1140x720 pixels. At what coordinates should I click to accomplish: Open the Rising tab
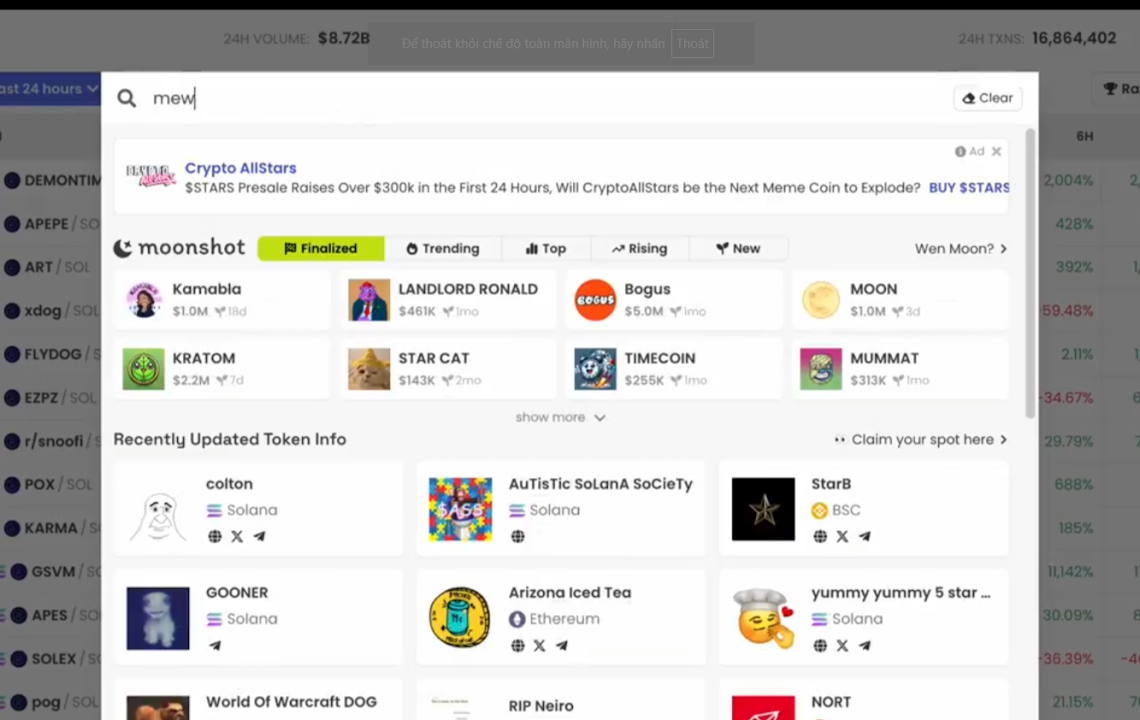[x=640, y=249]
